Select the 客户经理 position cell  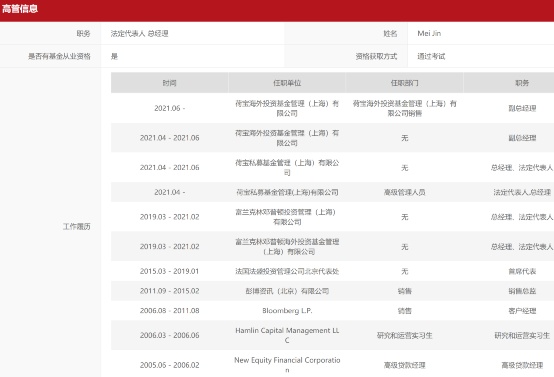(x=522, y=311)
